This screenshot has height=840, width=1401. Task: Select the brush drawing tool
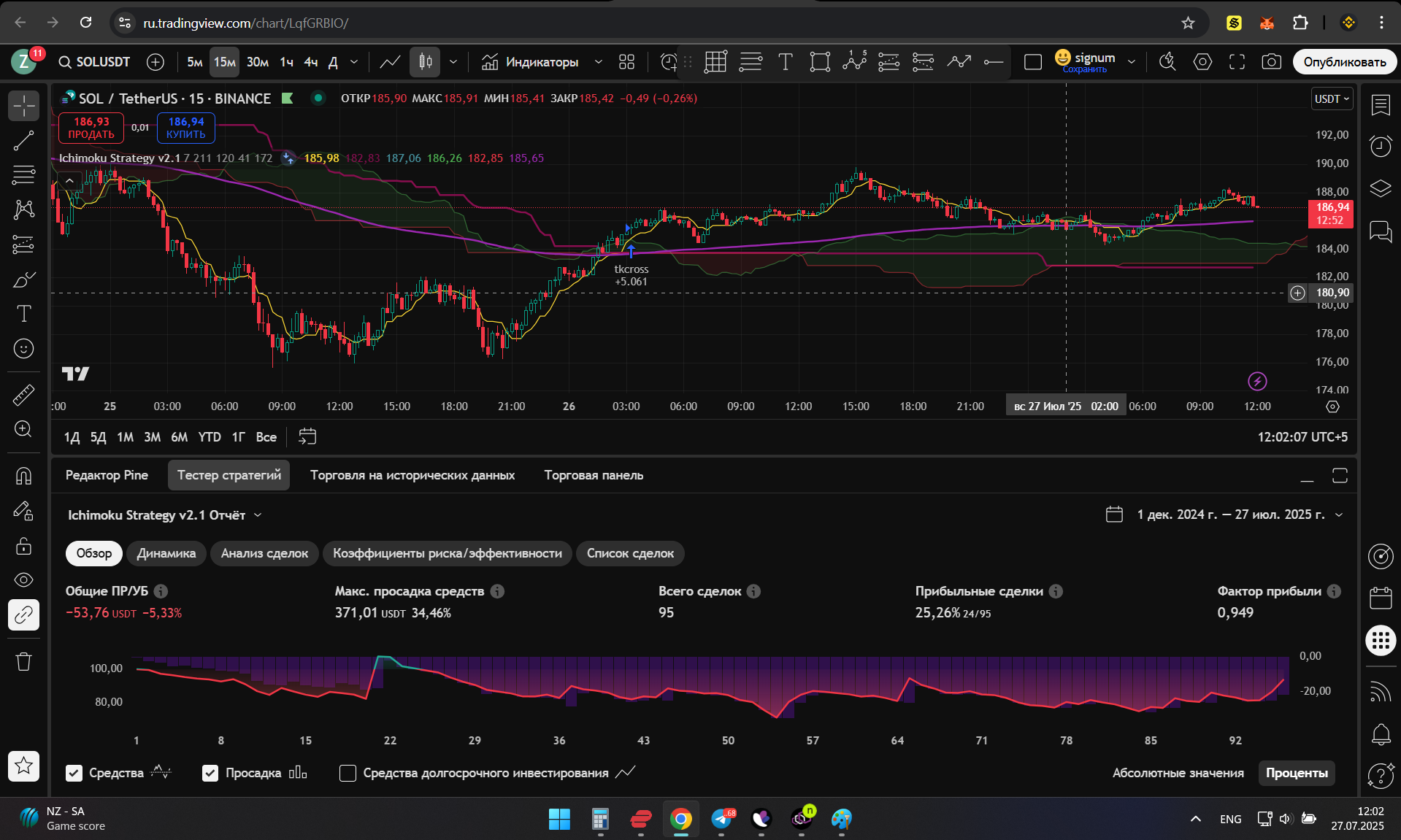pyautogui.click(x=24, y=280)
